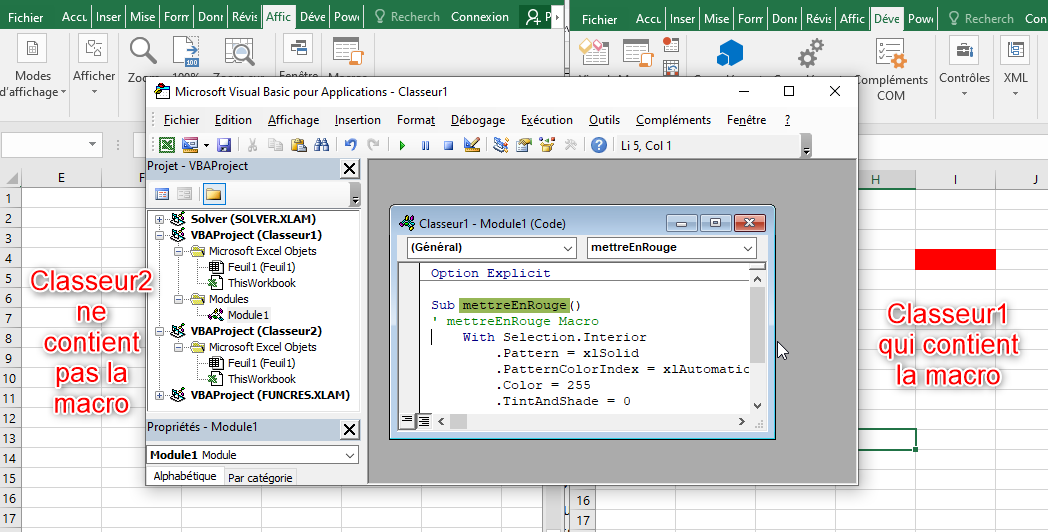The image size is (1048, 532).
Task: Open the Outils menu in VBA editor
Action: [x=604, y=120]
